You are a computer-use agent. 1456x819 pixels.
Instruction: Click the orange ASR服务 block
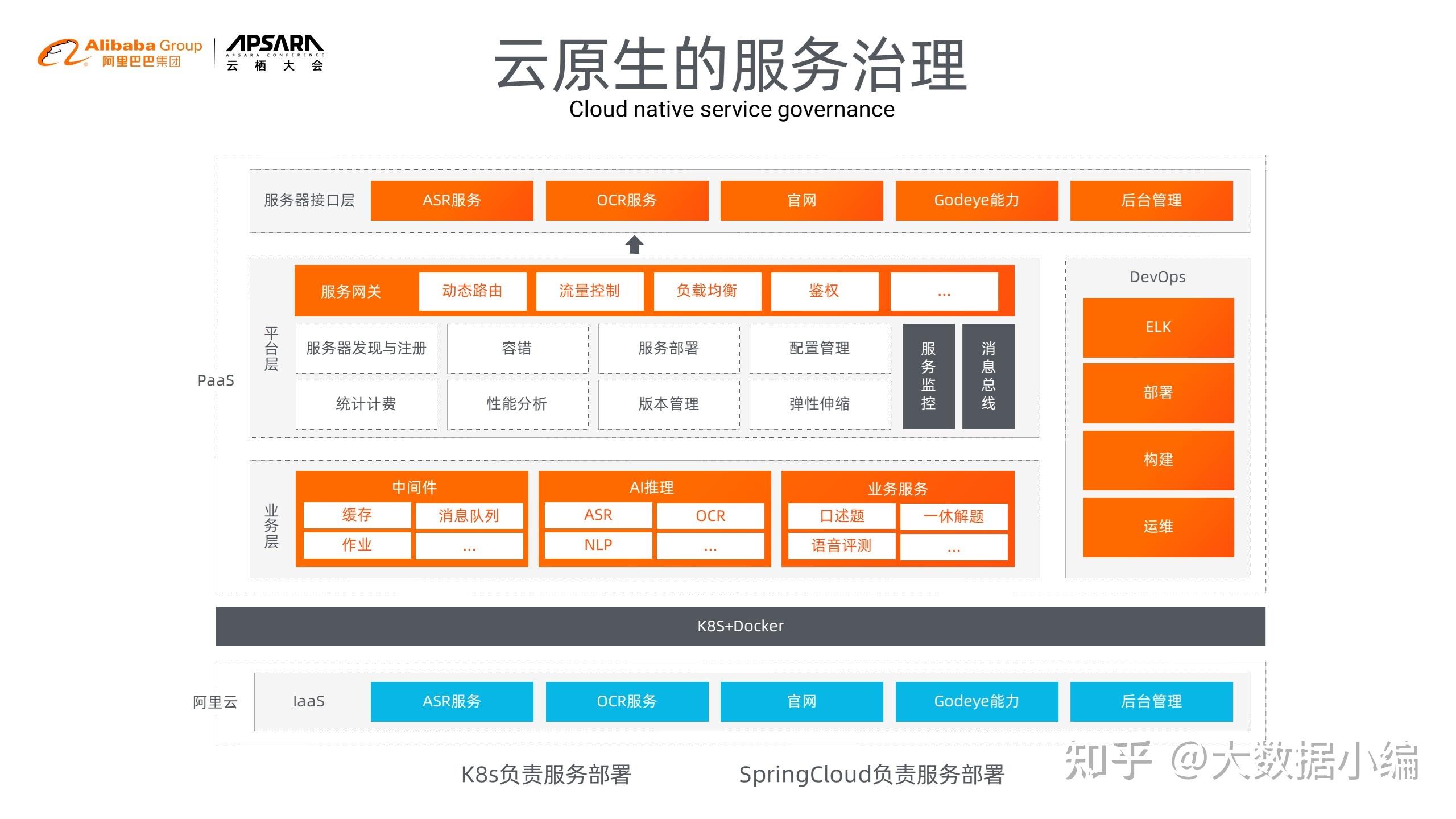click(452, 200)
